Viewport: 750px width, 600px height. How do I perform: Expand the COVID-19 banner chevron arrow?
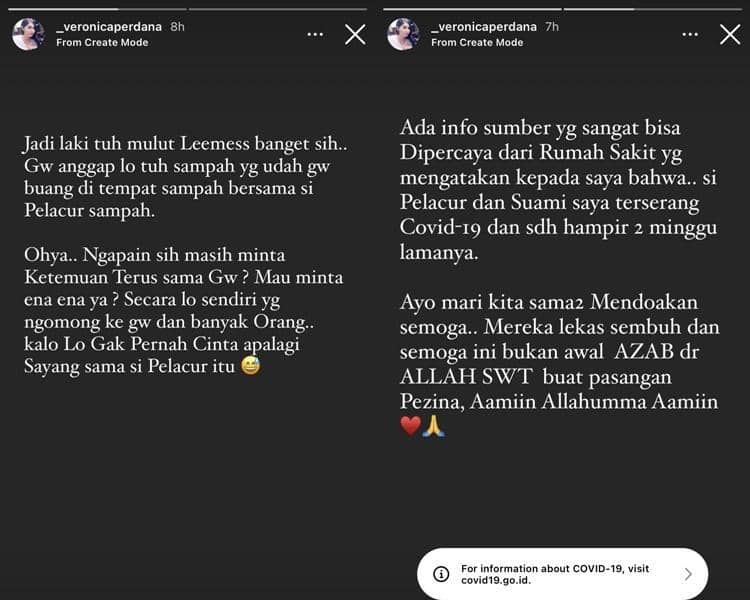click(688, 574)
